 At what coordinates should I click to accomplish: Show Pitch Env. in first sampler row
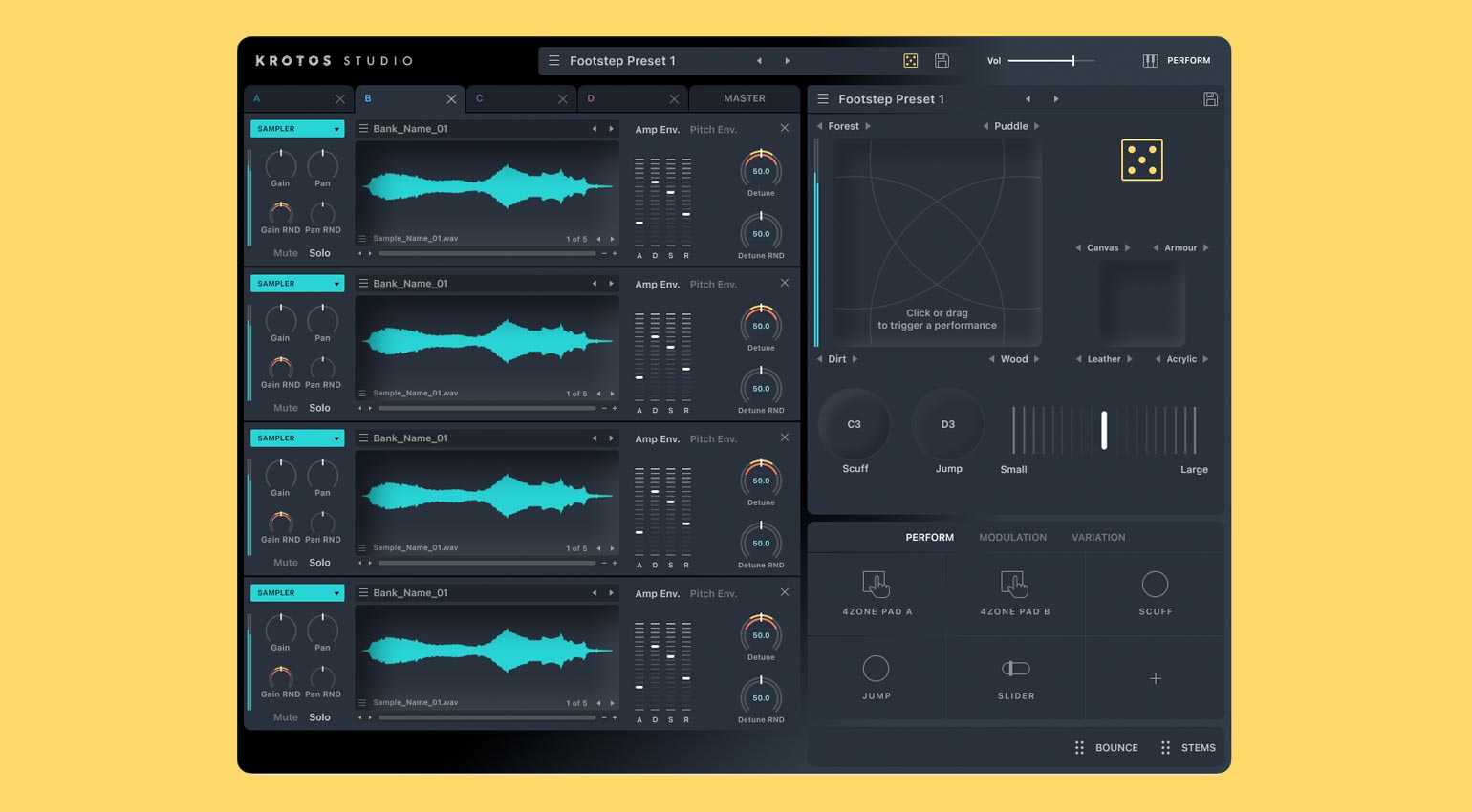click(x=713, y=130)
